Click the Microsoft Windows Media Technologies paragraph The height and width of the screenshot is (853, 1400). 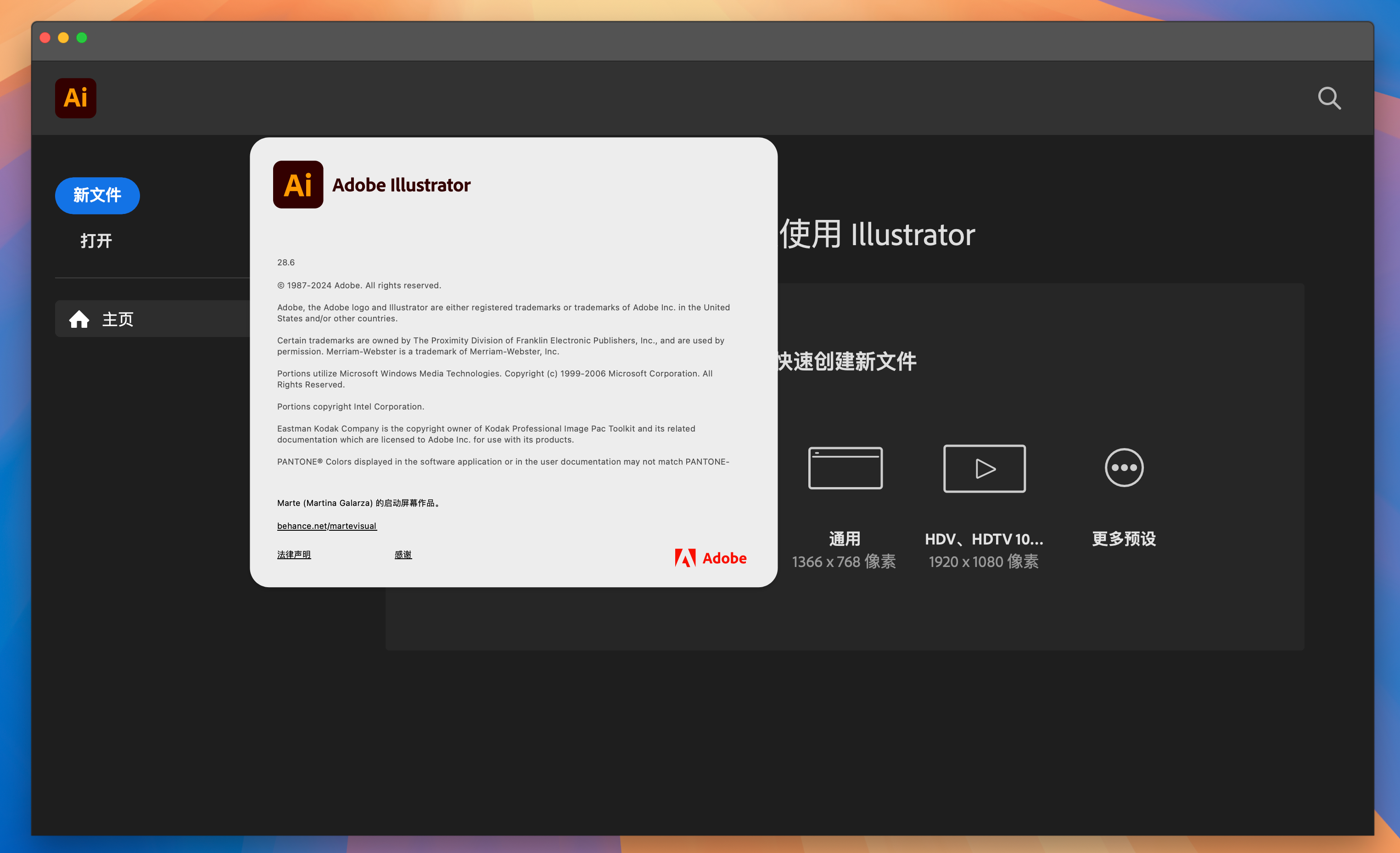pos(495,378)
